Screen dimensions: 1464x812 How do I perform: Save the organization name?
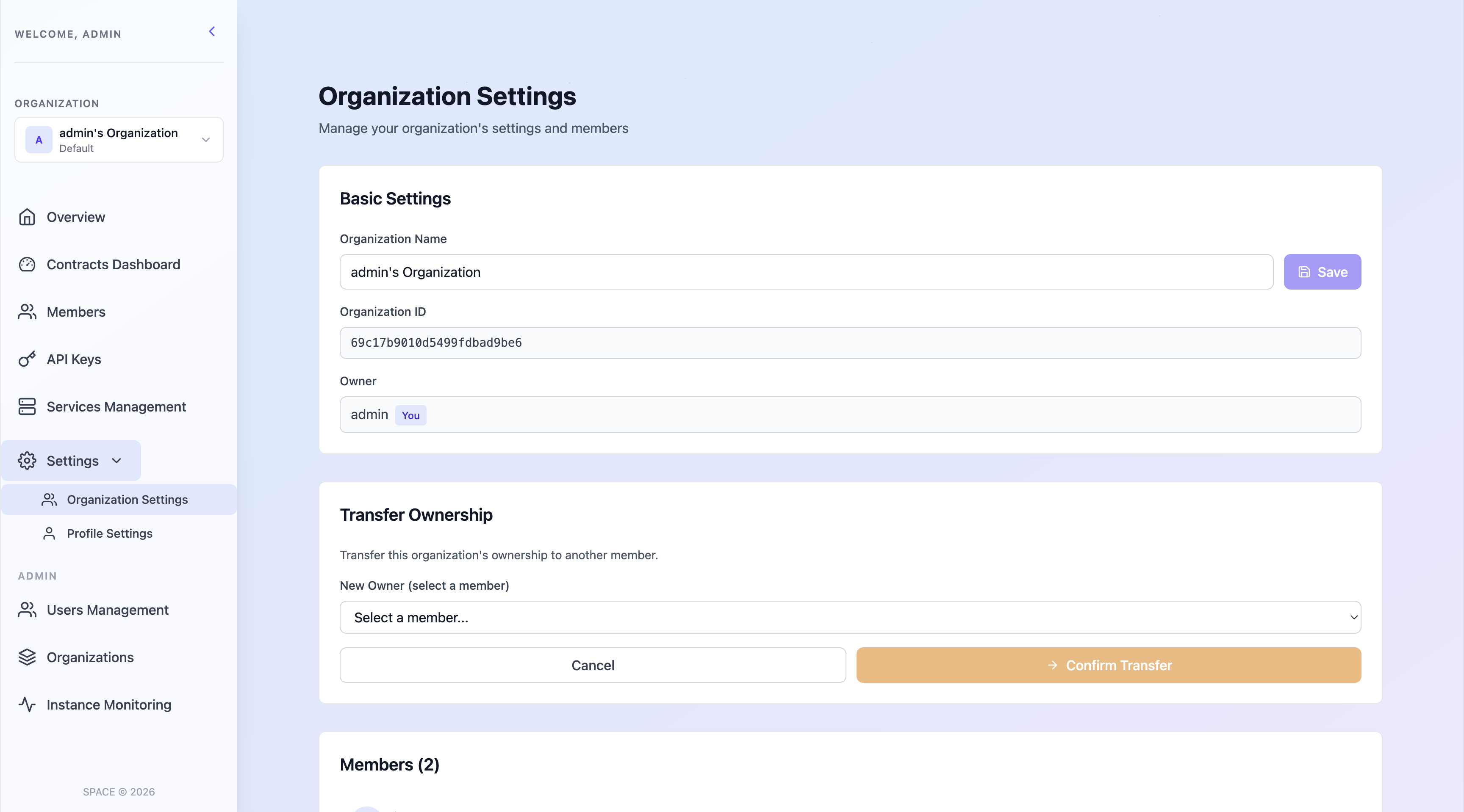pos(1322,272)
